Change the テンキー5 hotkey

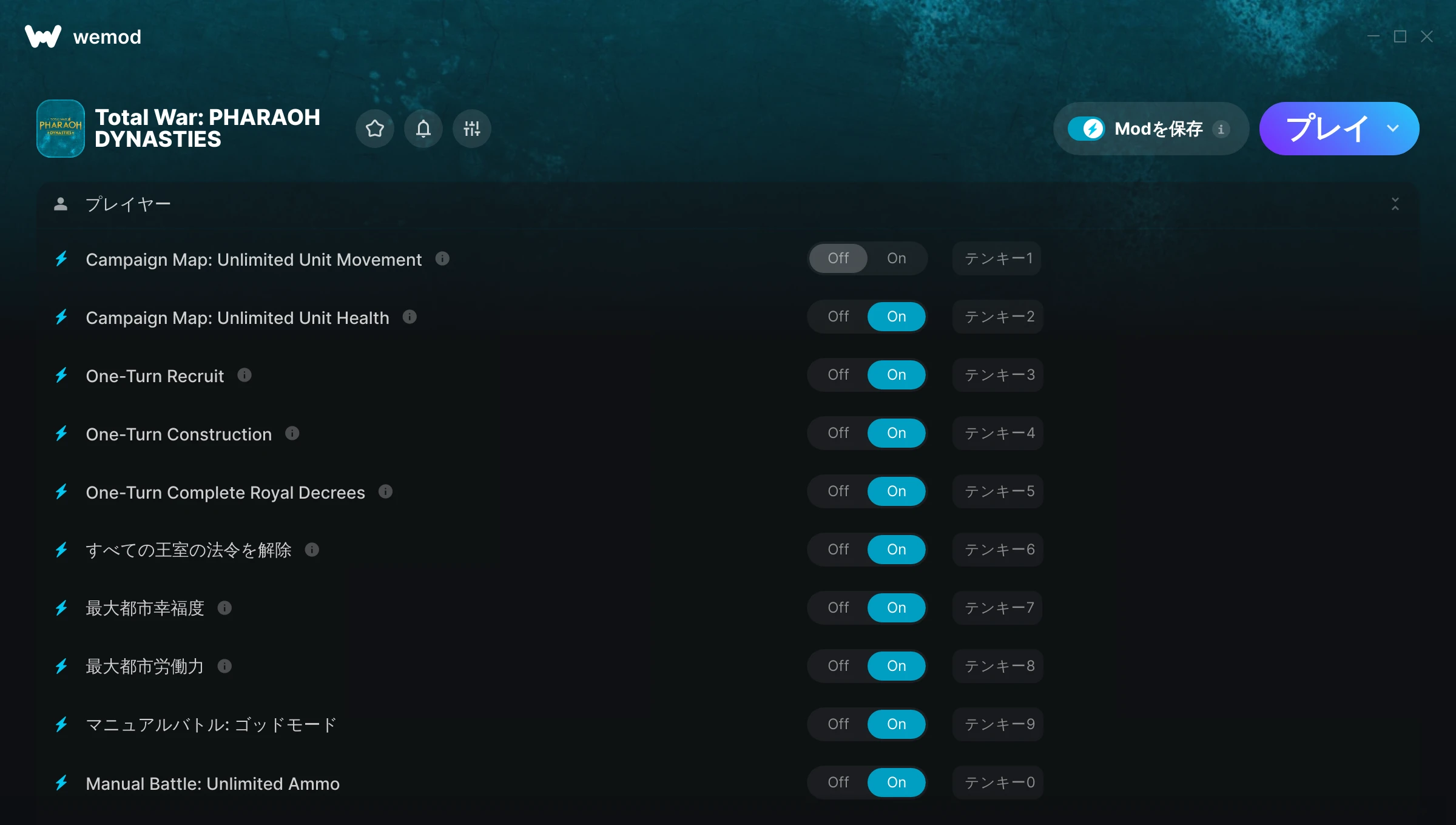[998, 491]
